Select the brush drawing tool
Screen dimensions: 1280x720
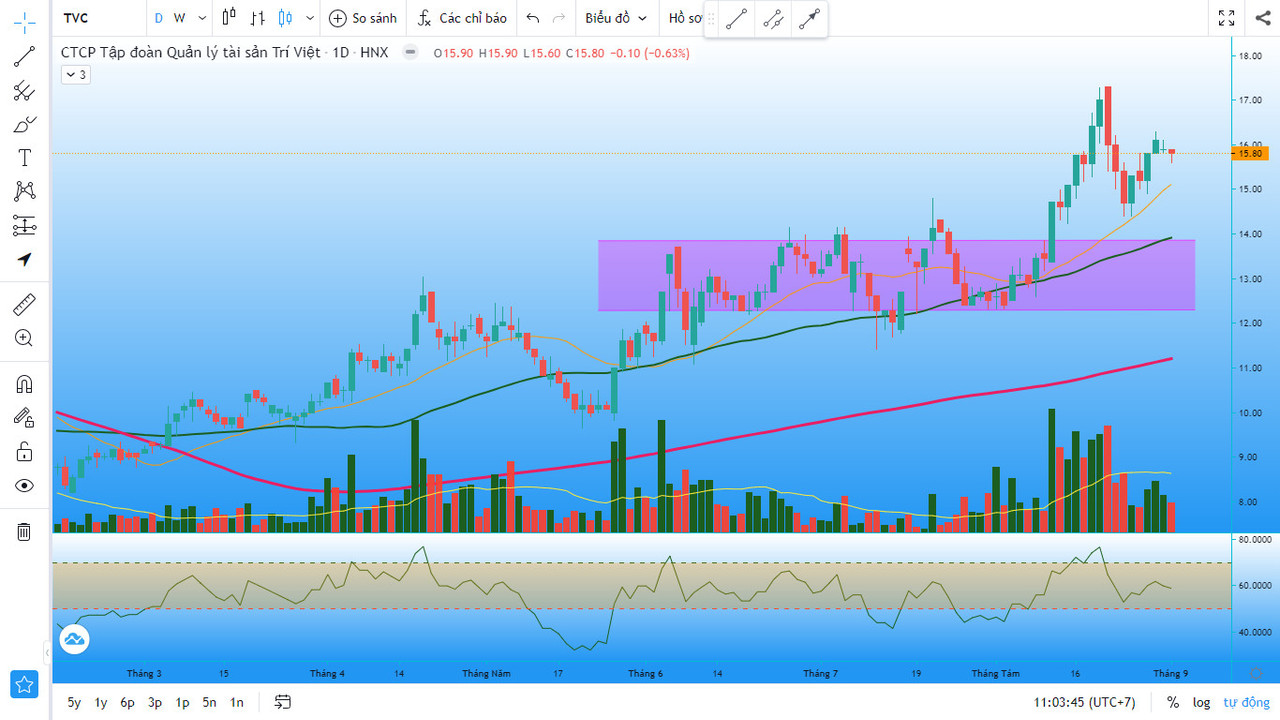[x=24, y=125]
